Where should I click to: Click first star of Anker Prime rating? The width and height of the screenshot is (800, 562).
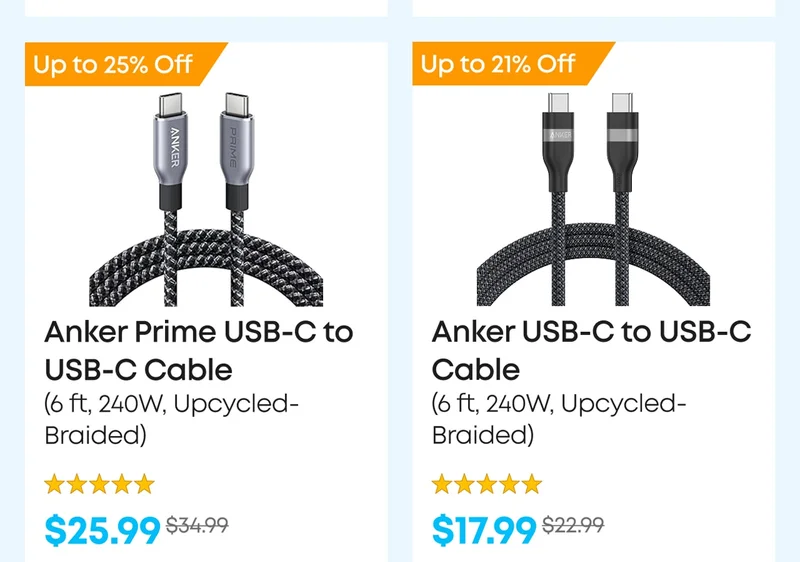[x=56, y=485]
